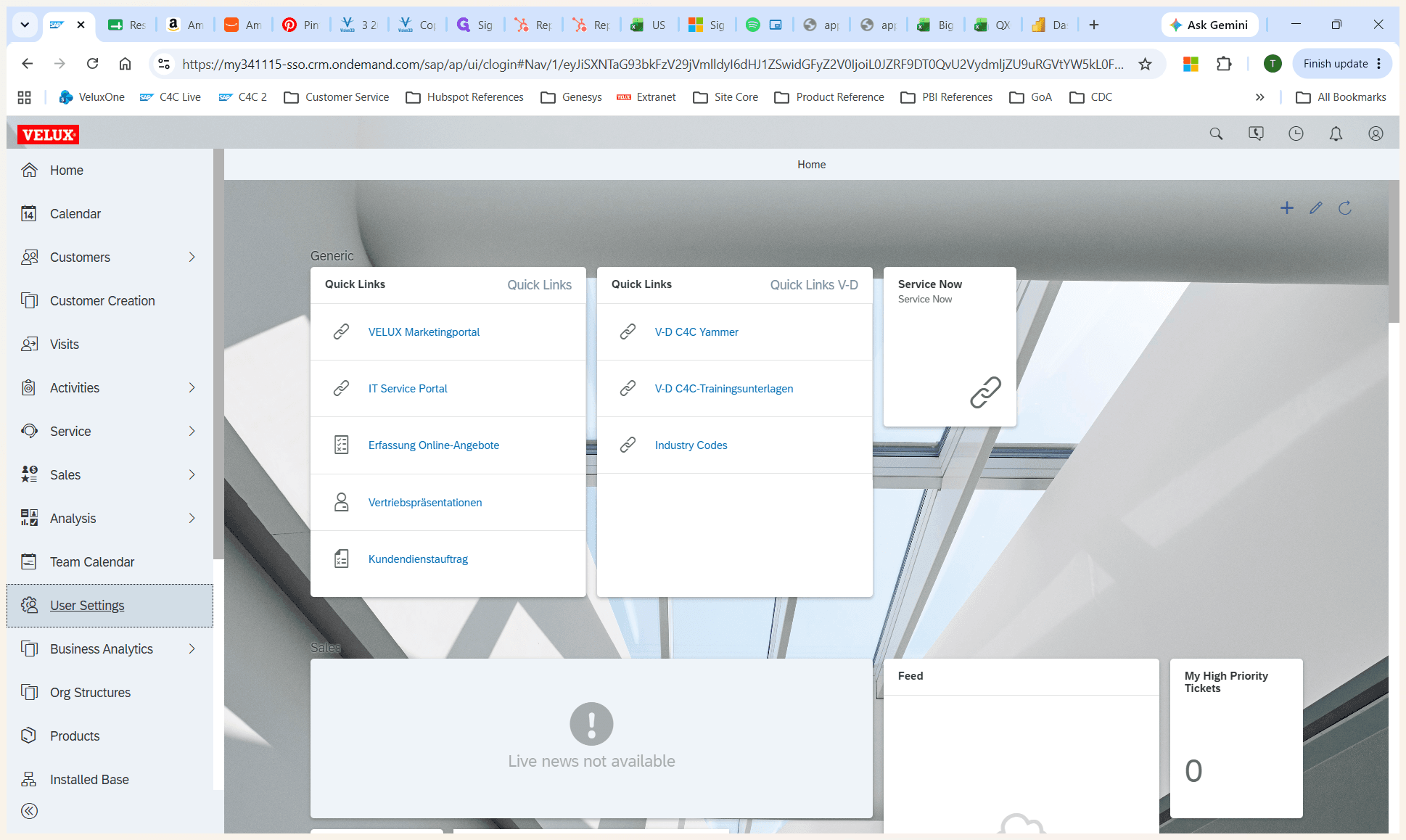This screenshot has width=1406, height=840.
Task: Expand the Sales menu chevron
Action: click(192, 474)
